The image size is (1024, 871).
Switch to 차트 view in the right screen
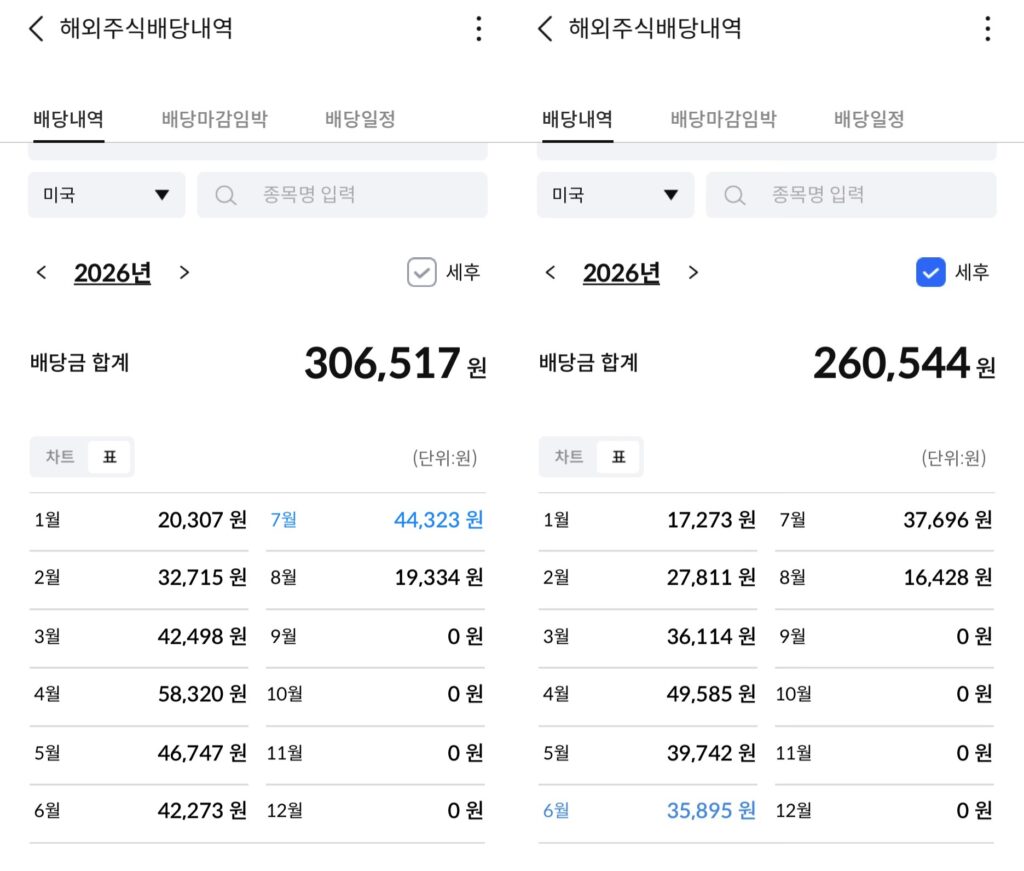(x=568, y=456)
